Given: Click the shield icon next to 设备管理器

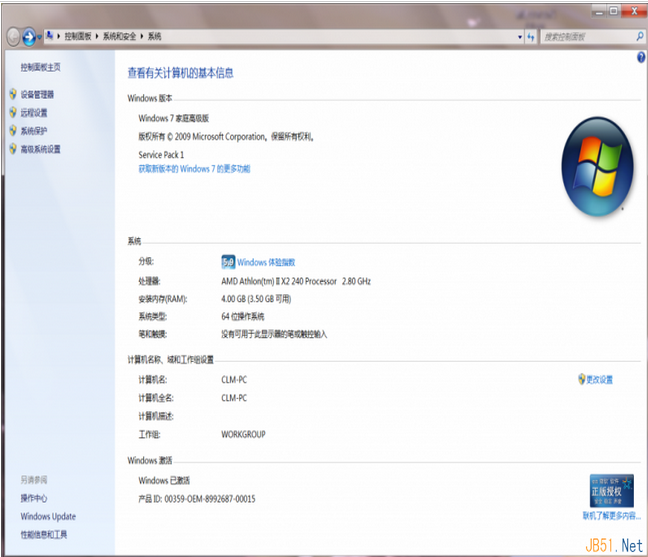Looking at the screenshot, I should [12, 95].
